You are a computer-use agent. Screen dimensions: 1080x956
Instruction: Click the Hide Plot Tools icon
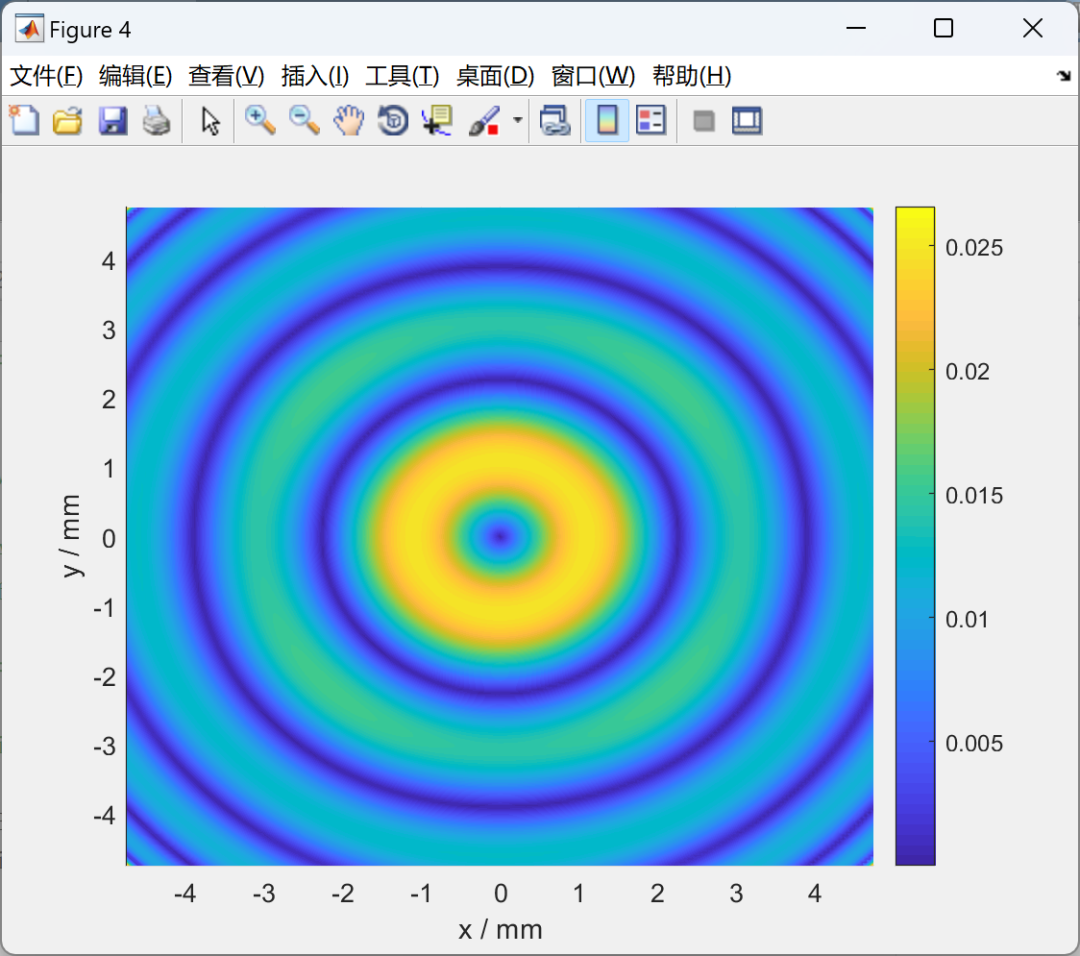(x=703, y=121)
